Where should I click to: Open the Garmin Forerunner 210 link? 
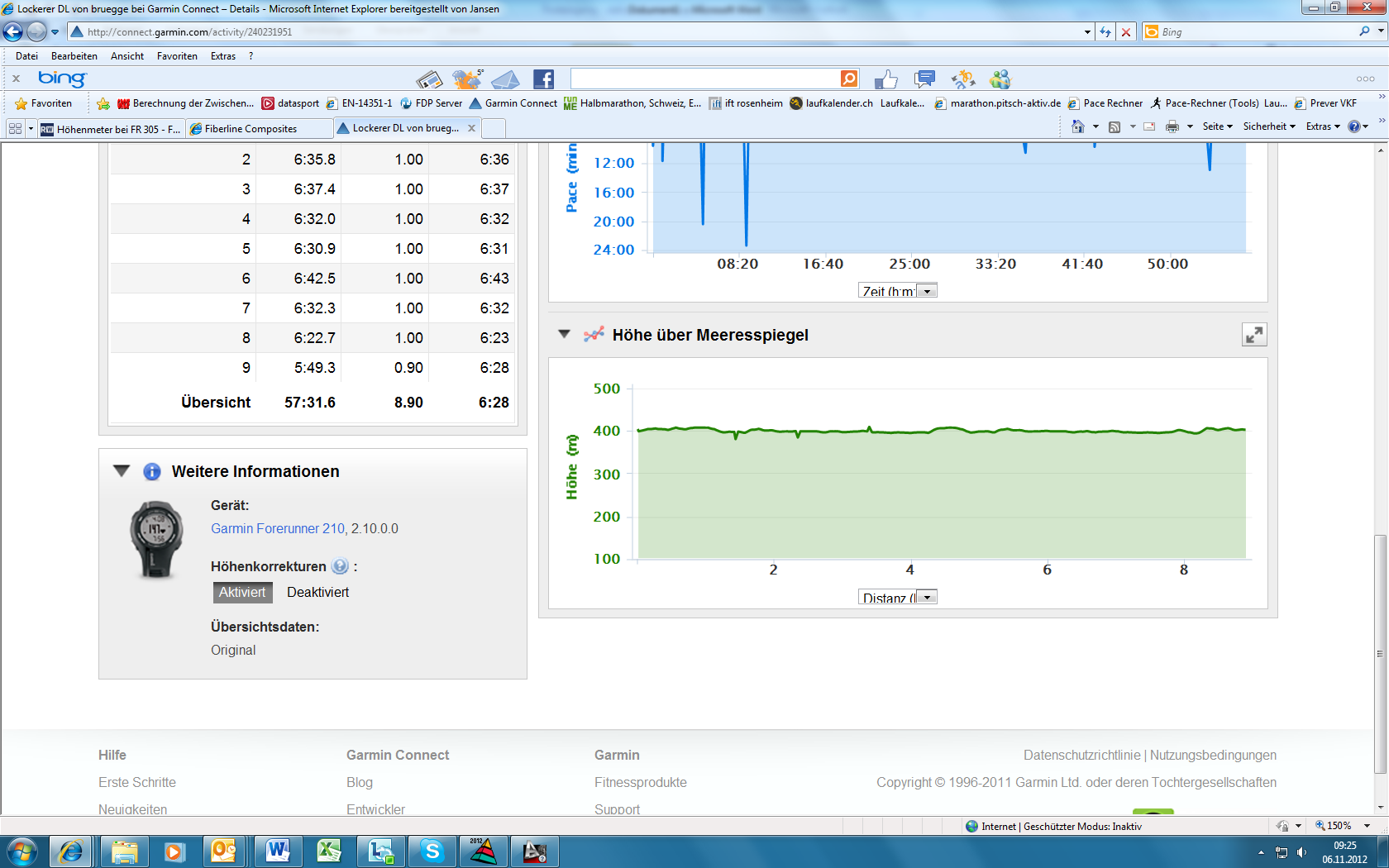click(278, 528)
